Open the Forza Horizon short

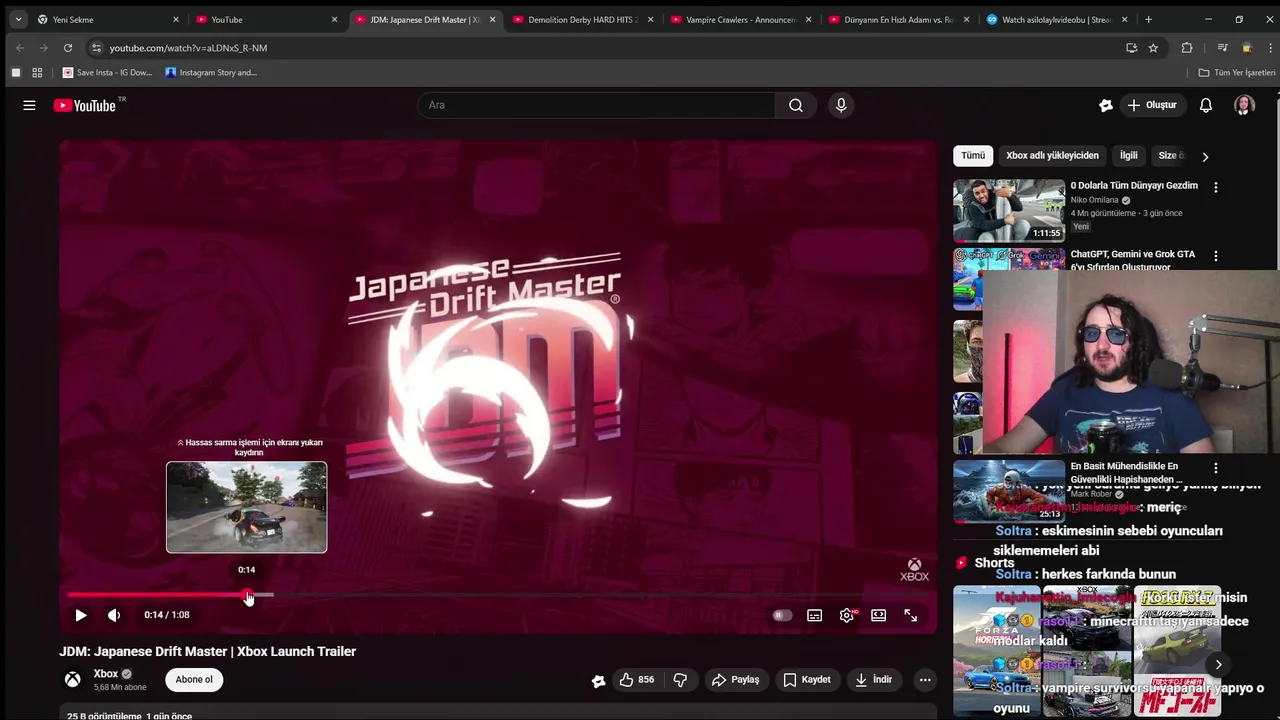(997, 651)
